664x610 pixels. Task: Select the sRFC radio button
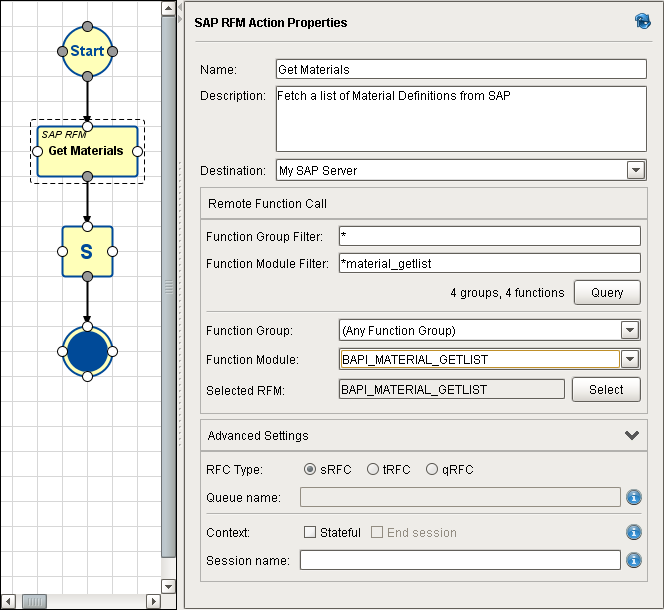[311, 469]
